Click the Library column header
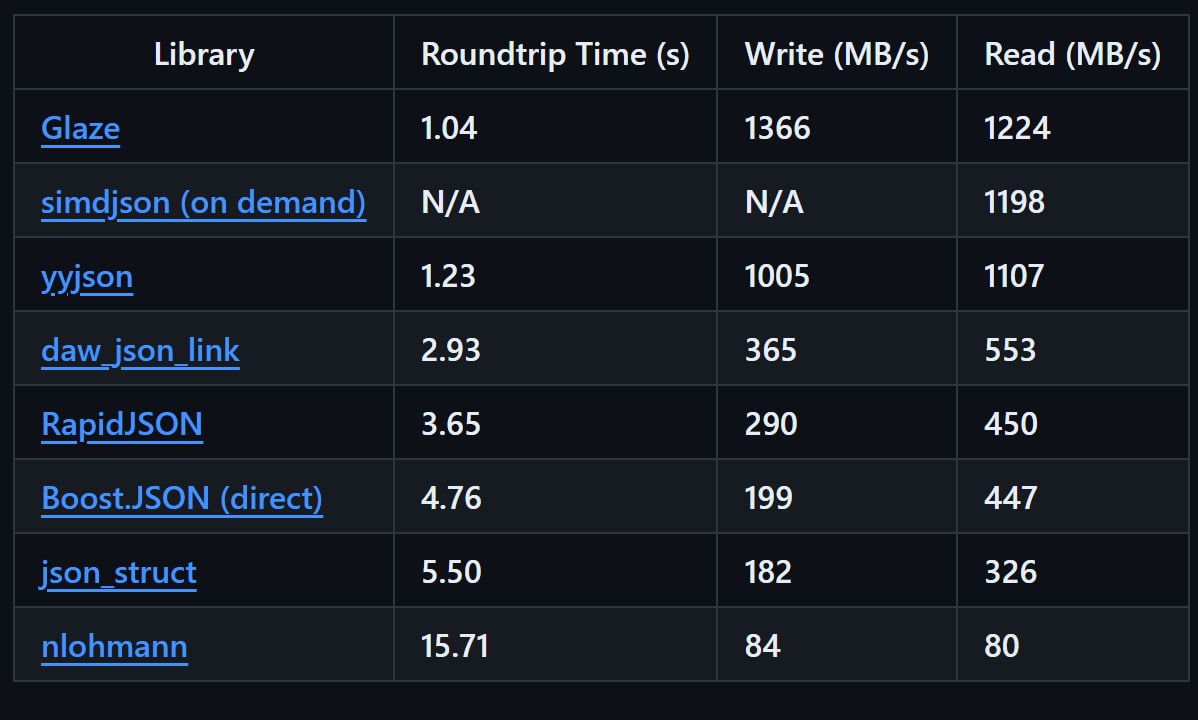The width and height of the screenshot is (1198, 720). click(x=204, y=53)
